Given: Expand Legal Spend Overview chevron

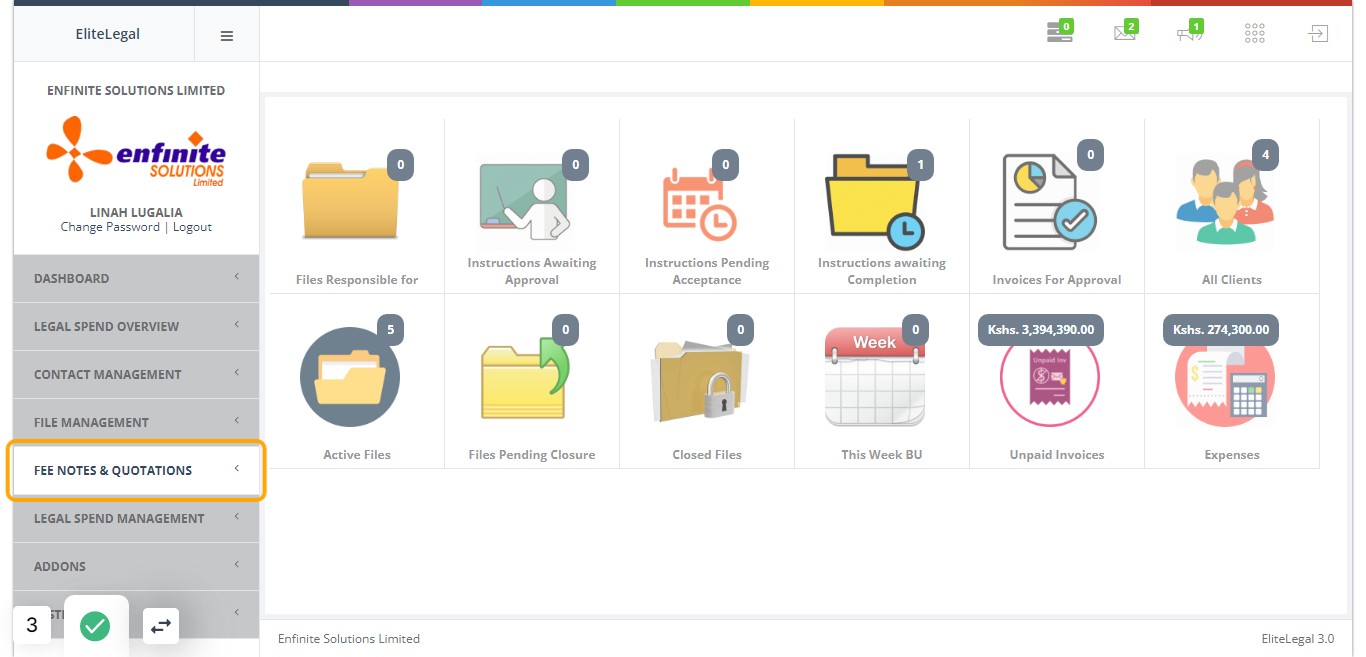Looking at the screenshot, I should coord(237,325).
